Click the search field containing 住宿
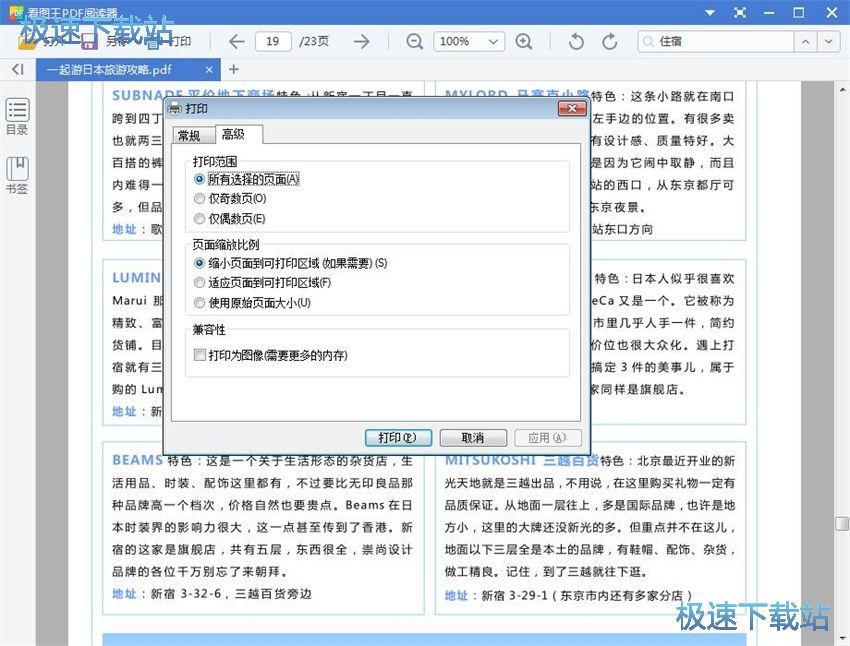The height and width of the screenshot is (646, 850). [716, 41]
